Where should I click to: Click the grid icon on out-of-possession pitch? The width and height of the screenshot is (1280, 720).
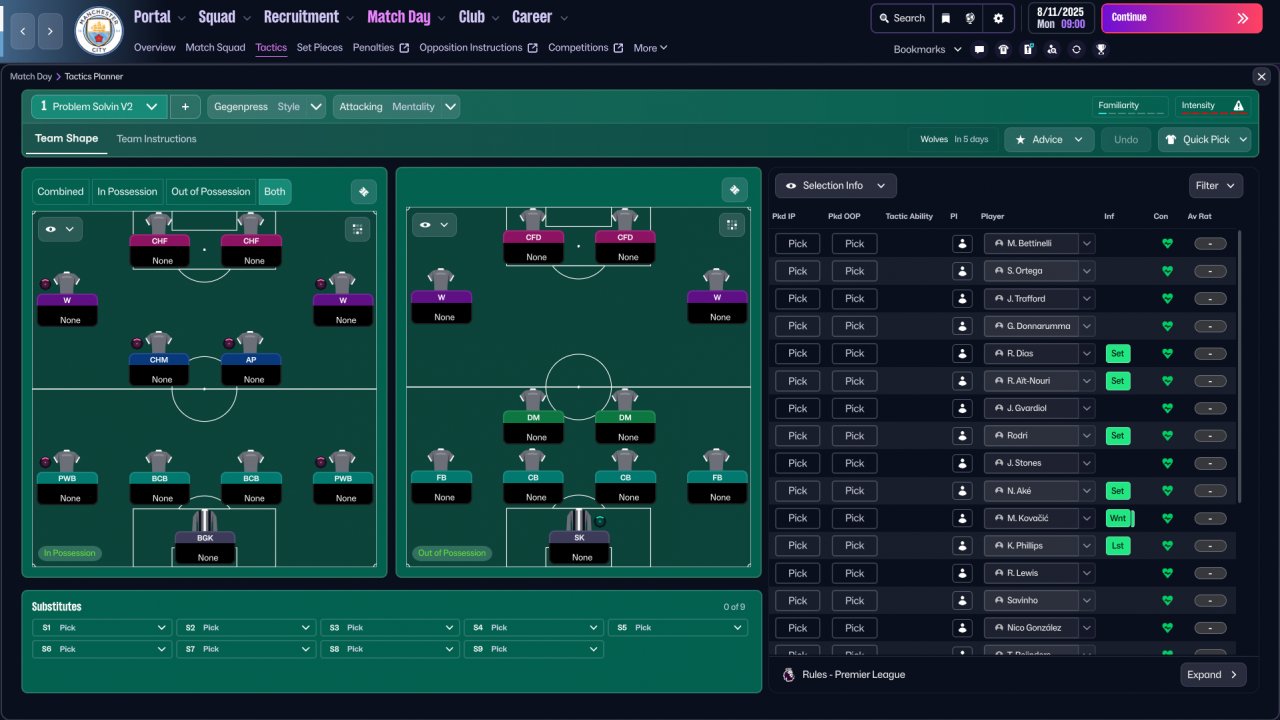coord(731,225)
